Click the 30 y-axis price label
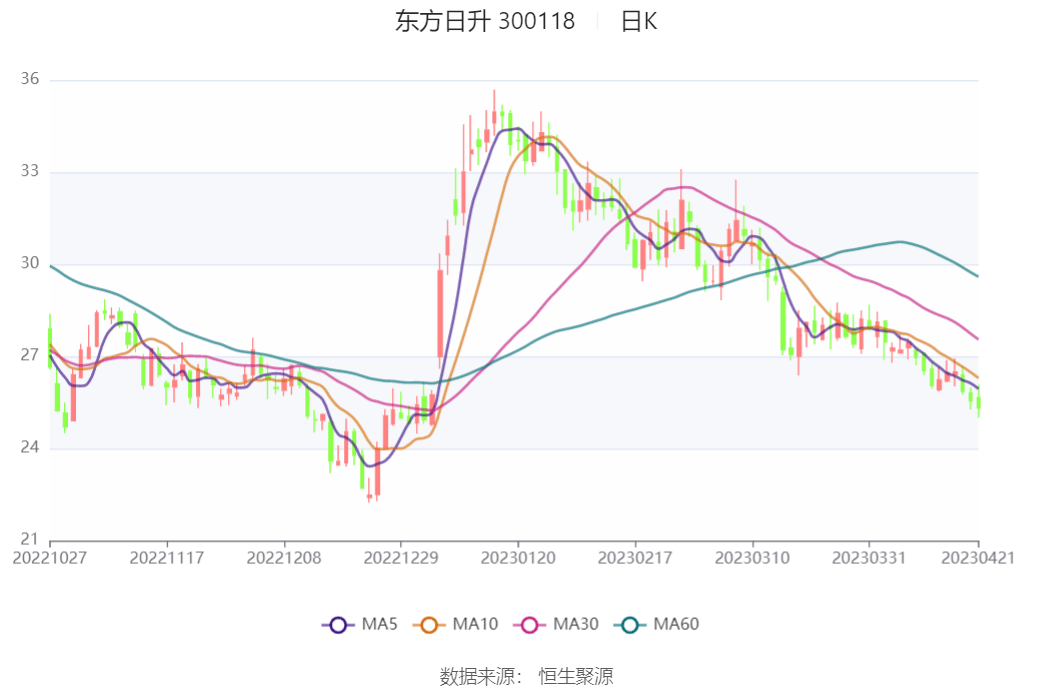 30,263
